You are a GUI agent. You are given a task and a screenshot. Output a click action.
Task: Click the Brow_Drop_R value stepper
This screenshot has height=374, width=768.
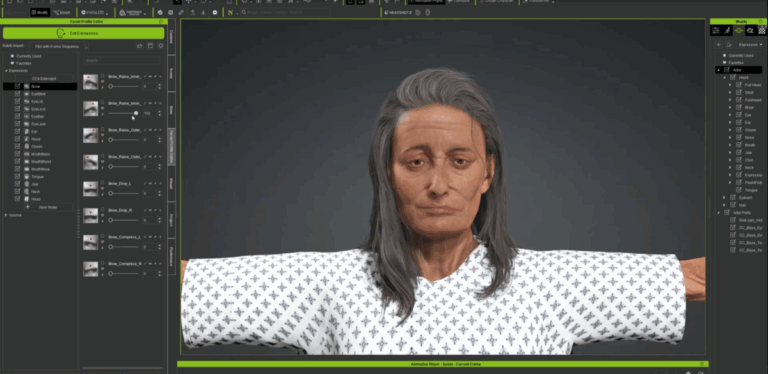(159, 220)
